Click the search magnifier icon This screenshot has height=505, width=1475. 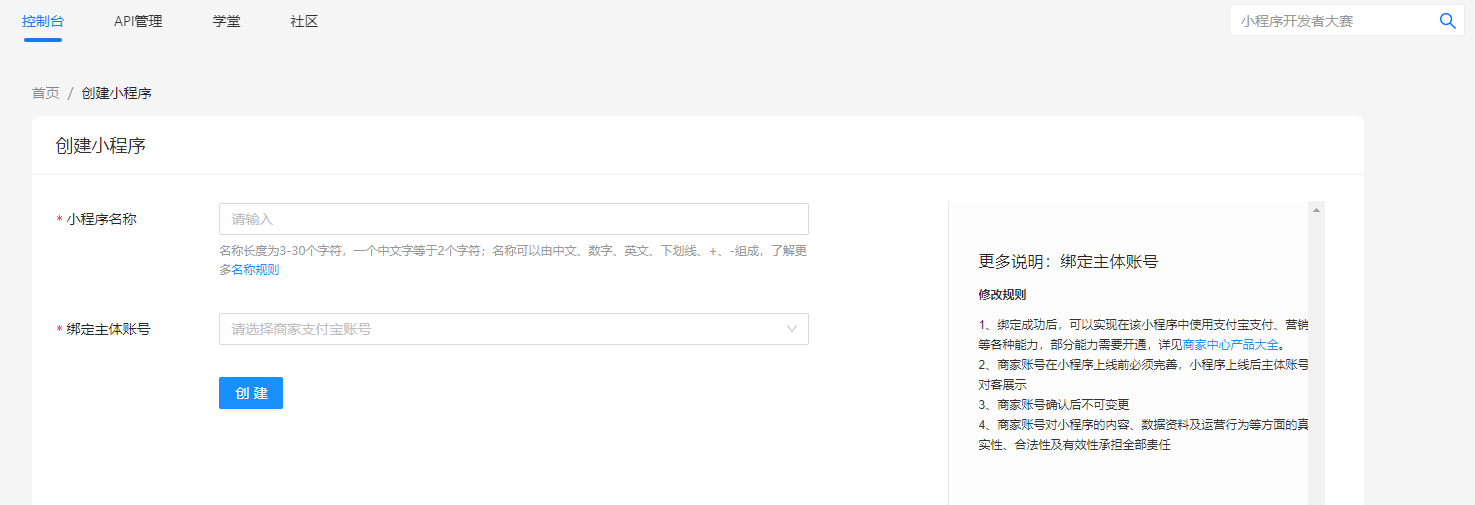(1447, 20)
